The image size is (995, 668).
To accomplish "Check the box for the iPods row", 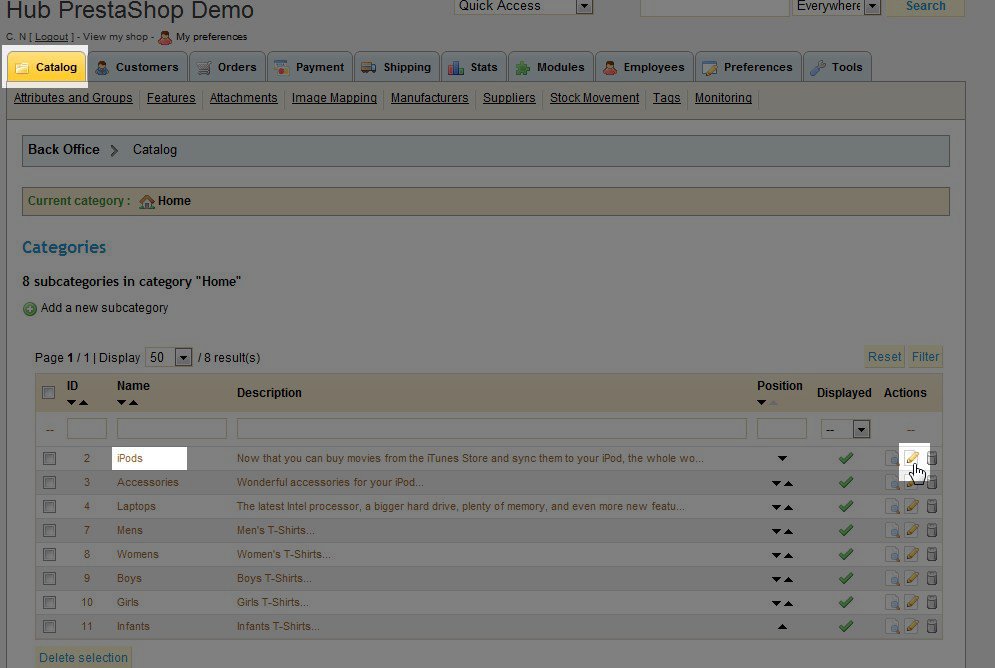I will (49, 458).
